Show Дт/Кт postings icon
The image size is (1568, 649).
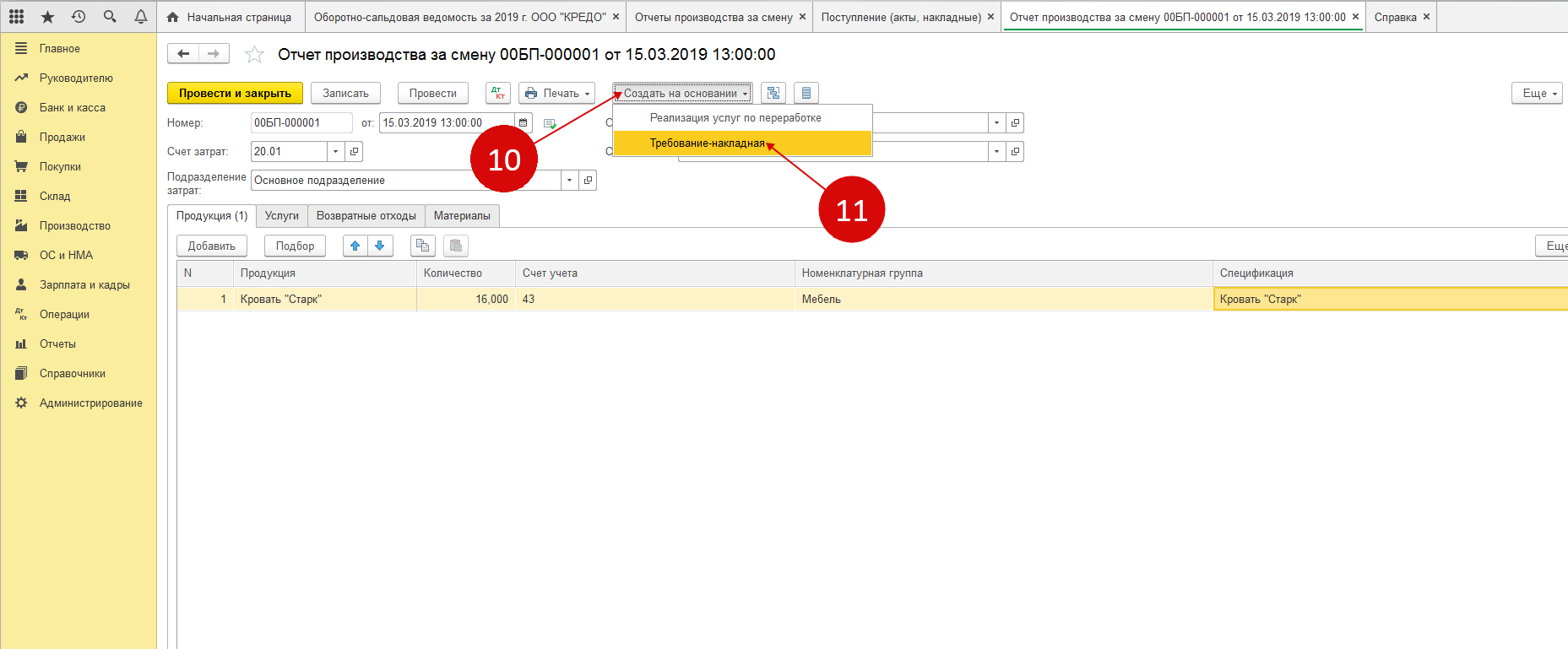click(x=498, y=93)
